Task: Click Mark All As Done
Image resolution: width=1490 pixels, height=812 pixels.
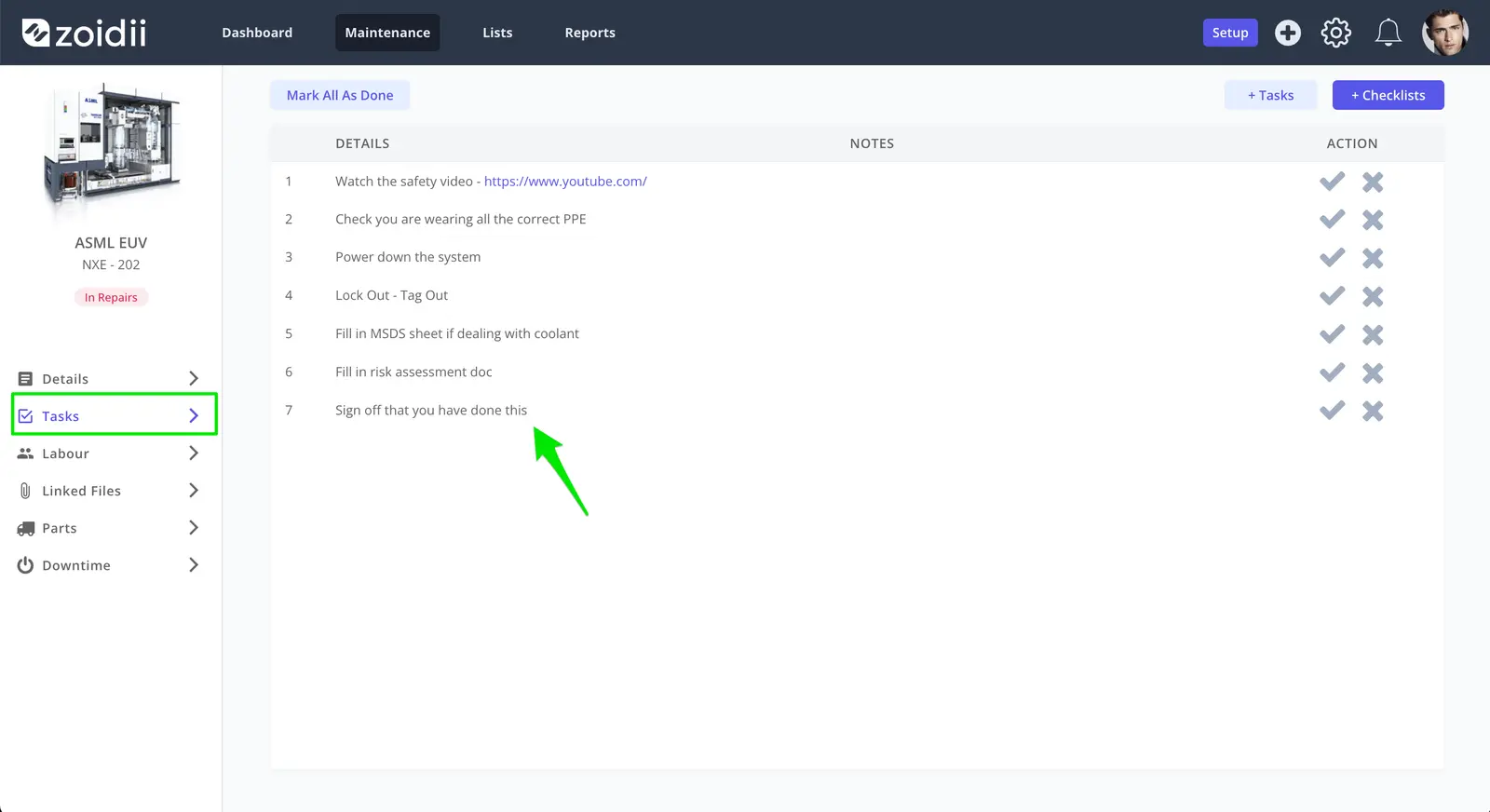Action: pyautogui.click(x=340, y=95)
